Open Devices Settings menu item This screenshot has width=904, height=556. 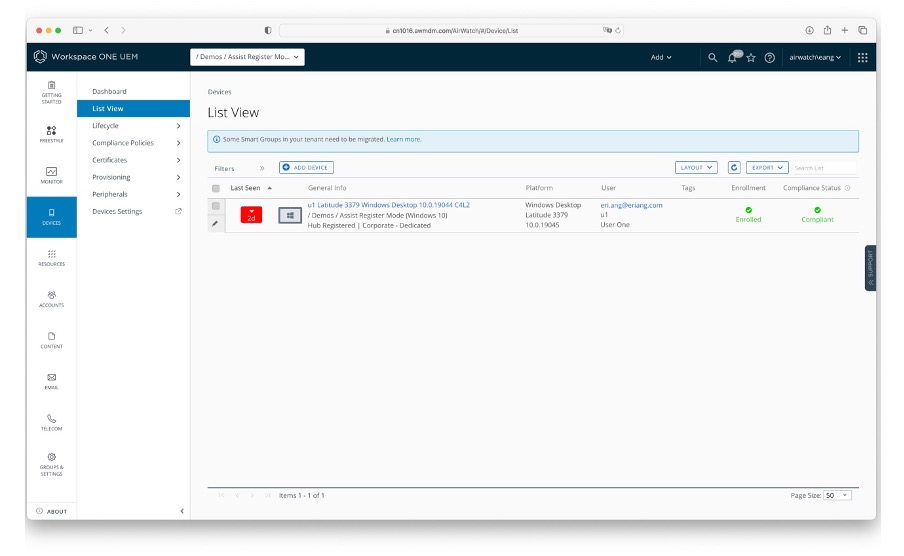117,212
